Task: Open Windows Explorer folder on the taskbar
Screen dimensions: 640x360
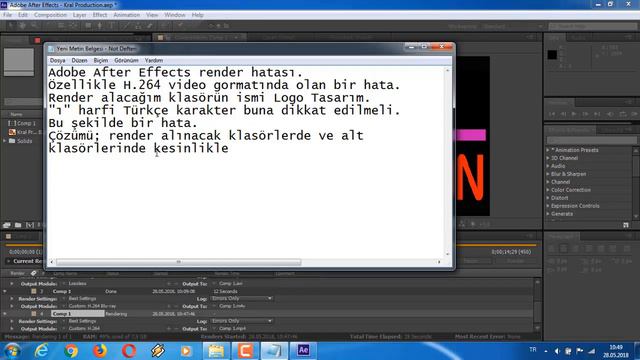Action: 216,351
